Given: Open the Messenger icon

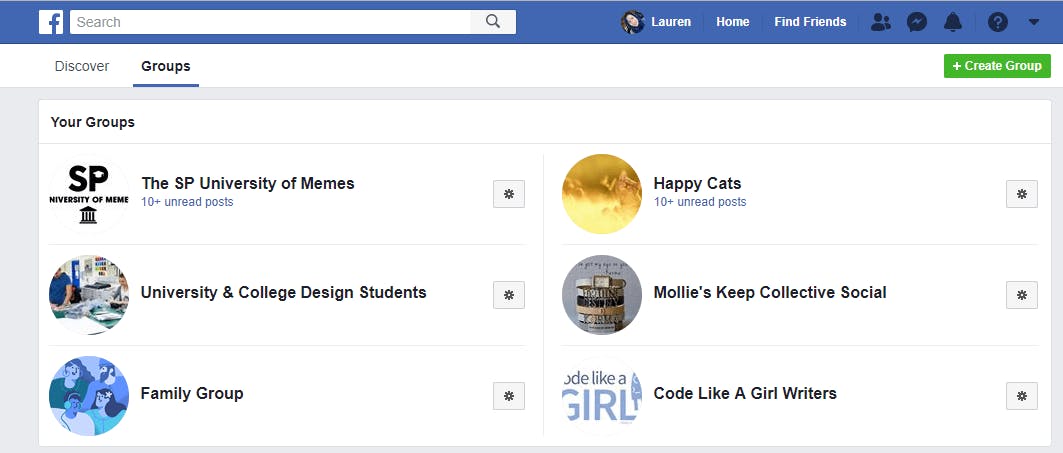Looking at the screenshot, I should pyautogui.click(x=917, y=22).
